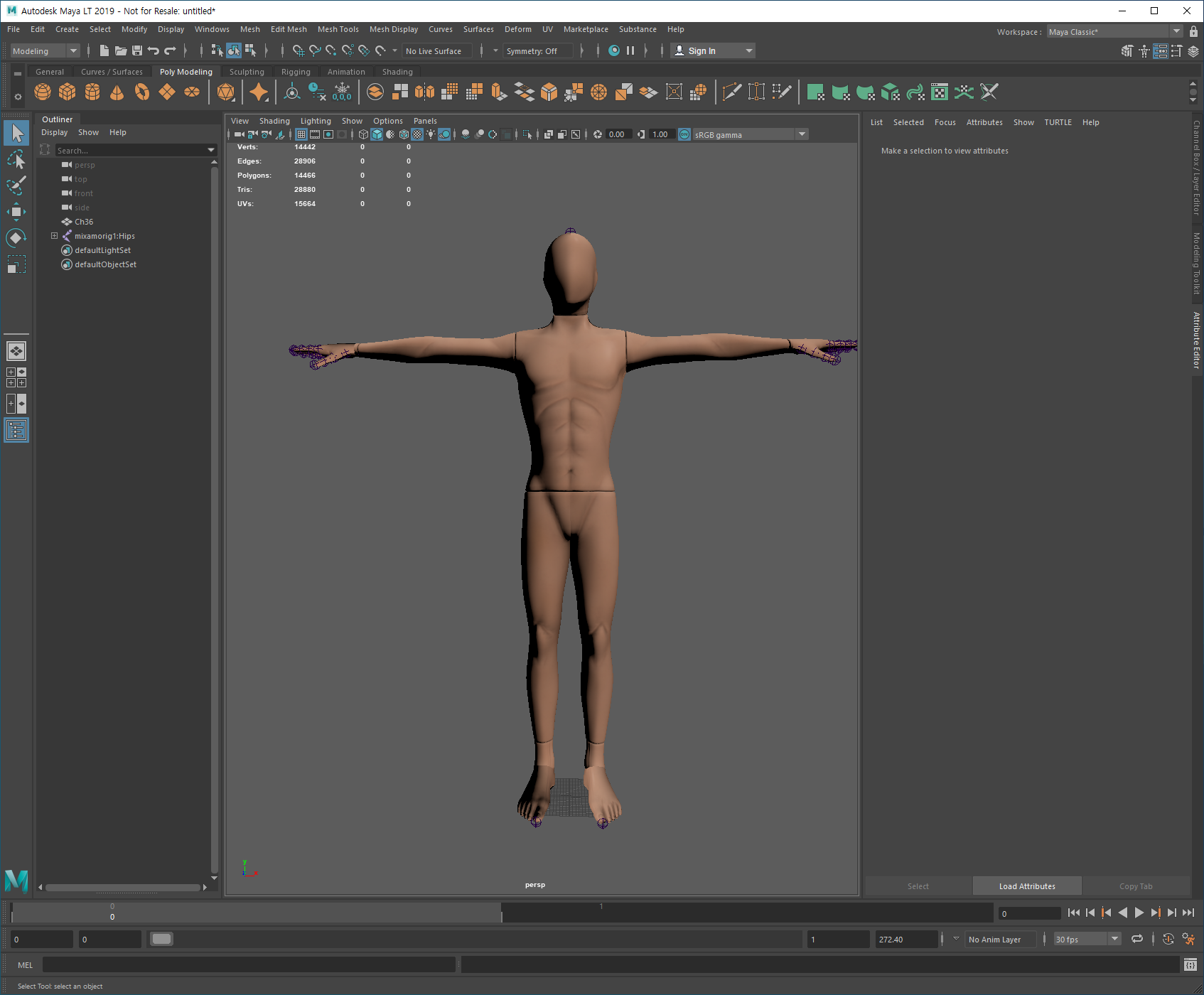1204x995 pixels.
Task: Open the Modeling Toolkit side tab
Action: 1197,264
